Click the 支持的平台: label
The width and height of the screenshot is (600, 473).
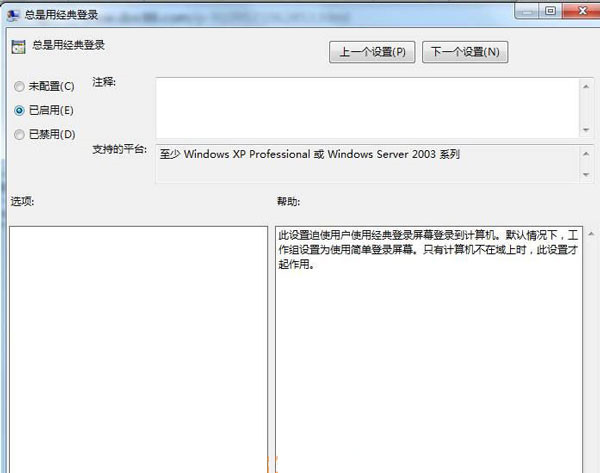(x=119, y=149)
